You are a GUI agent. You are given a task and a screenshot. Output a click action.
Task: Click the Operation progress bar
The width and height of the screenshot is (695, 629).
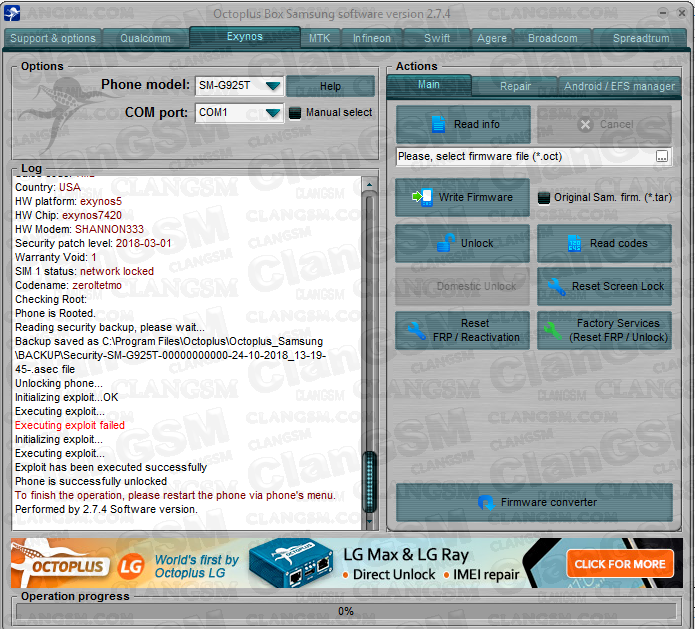coord(346,612)
